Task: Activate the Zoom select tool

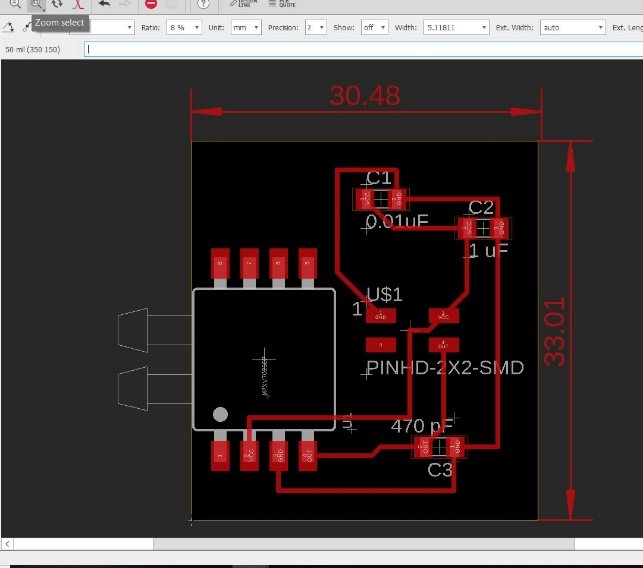Action: pyautogui.click(x=36, y=5)
